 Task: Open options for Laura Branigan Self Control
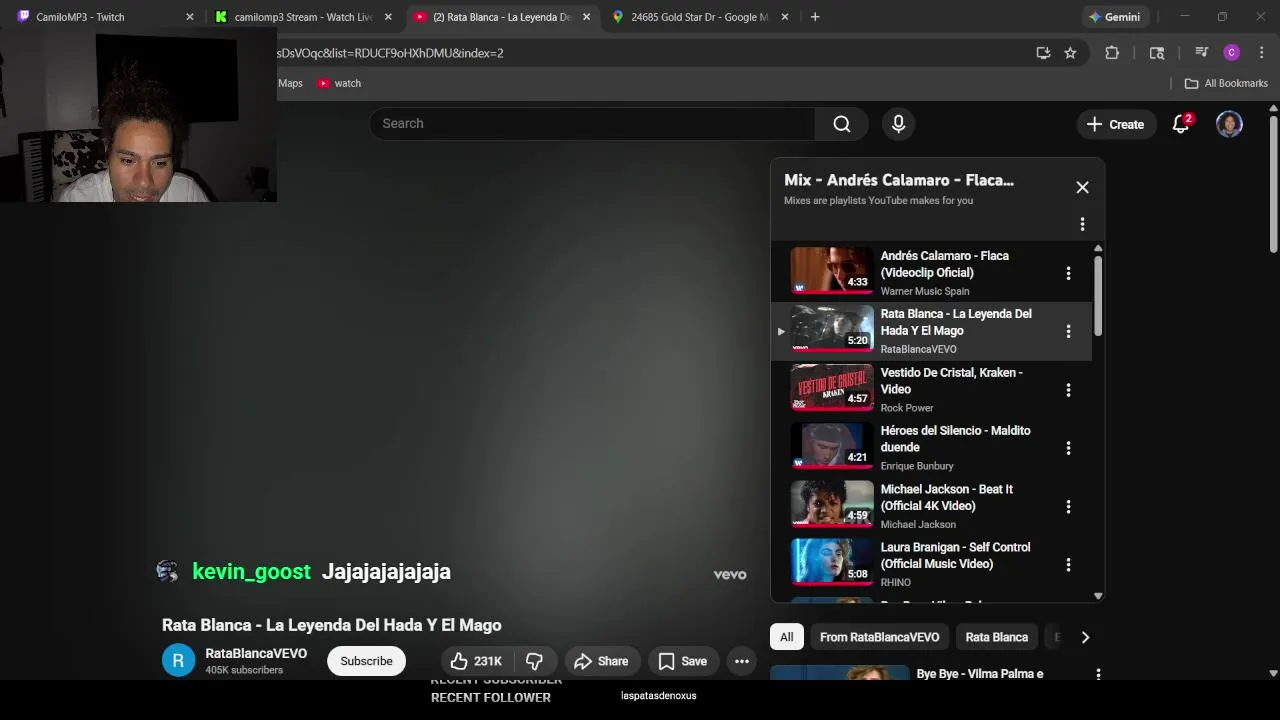tap(1068, 565)
